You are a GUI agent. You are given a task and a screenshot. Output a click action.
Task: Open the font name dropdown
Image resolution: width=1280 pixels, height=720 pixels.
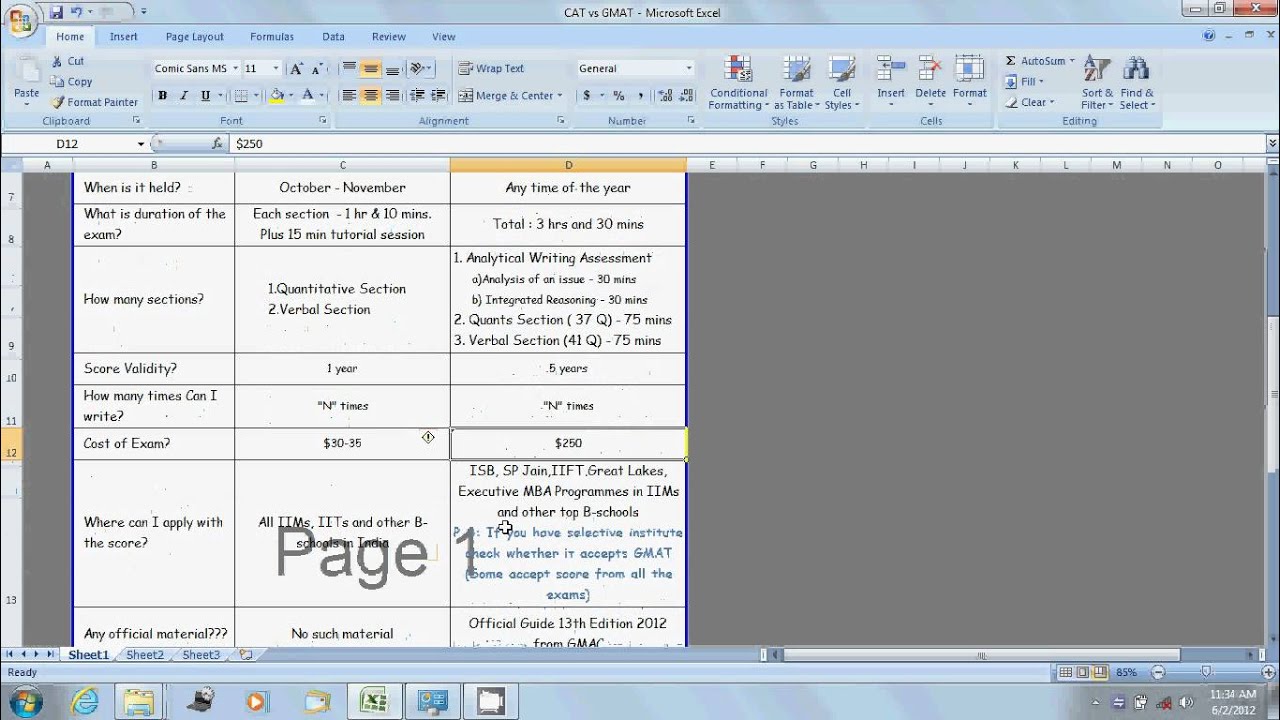(x=235, y=69)
